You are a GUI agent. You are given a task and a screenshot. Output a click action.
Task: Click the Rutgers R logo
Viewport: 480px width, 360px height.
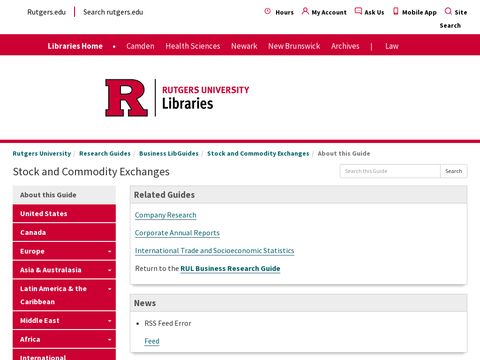click(126, 98)
